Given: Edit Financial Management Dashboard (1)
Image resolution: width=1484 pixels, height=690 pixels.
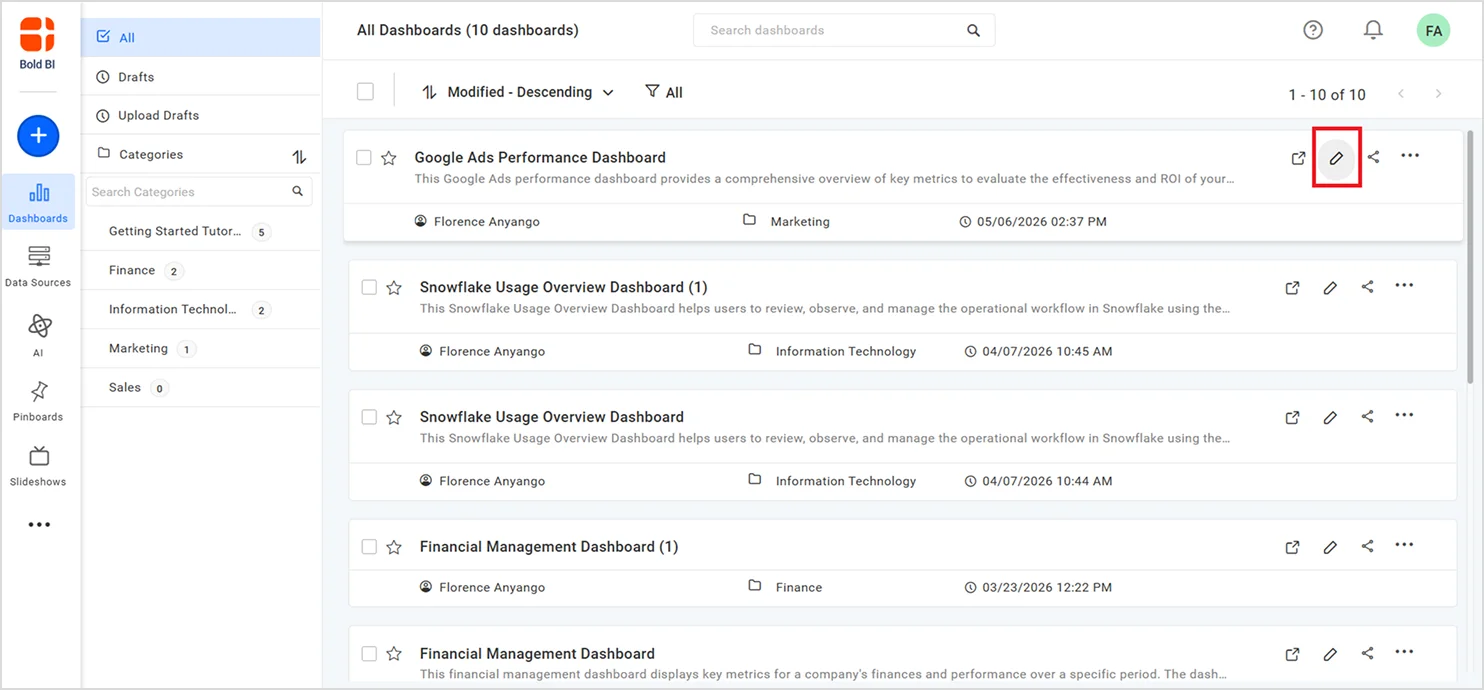Looking at the screenshot, I should pyautogui.click(x=1329, y=547).
